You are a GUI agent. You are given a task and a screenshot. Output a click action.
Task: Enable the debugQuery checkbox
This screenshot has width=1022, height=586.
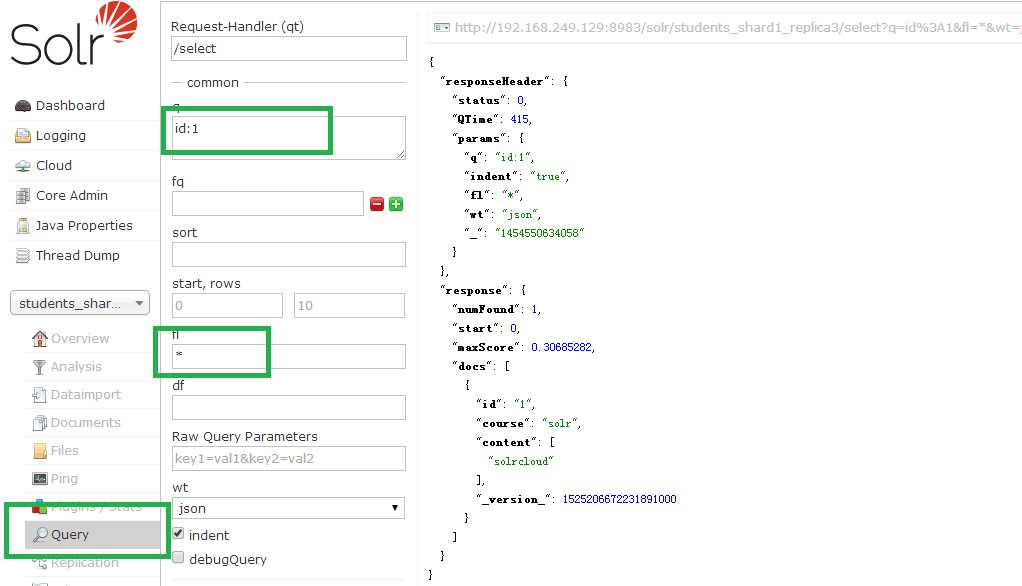(179, 558)
